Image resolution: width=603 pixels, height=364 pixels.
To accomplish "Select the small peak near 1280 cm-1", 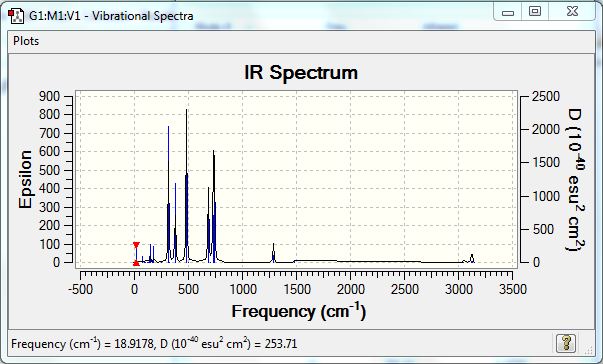I will pyautogui.click(x=273, y=253).
